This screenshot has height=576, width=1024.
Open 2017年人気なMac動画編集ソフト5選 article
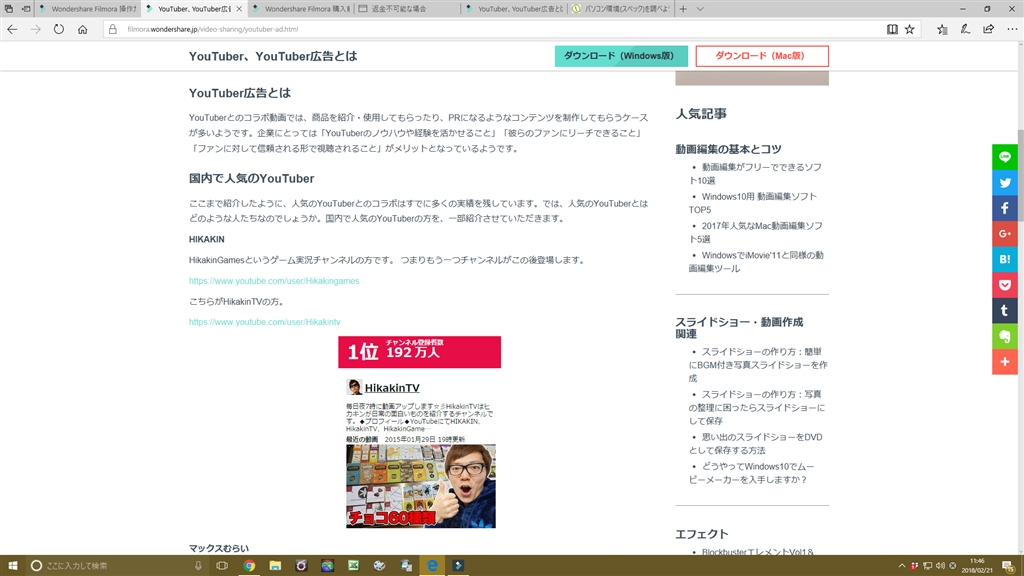pyautogui.click(x=756, y=232)
